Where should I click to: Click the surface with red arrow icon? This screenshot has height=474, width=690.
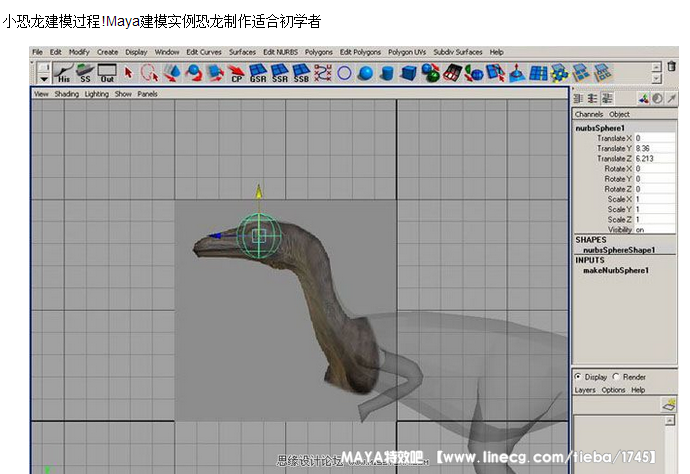495,73
